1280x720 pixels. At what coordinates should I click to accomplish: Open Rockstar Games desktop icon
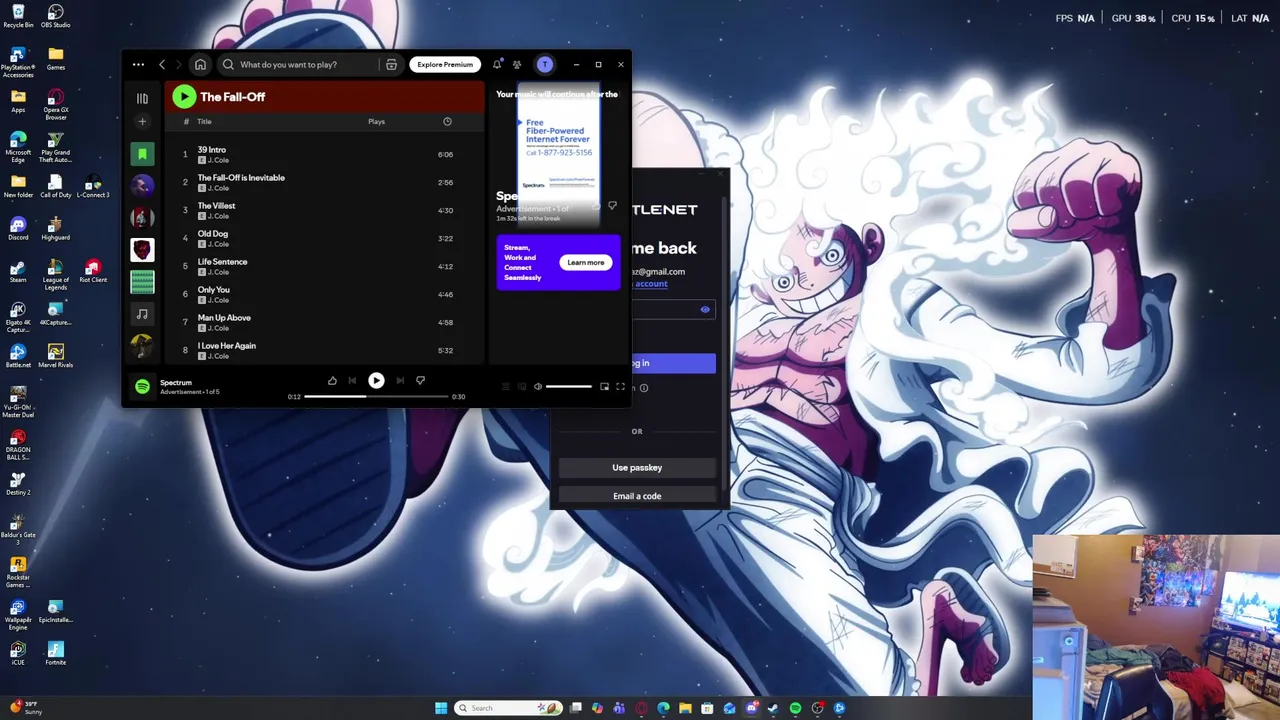point(18,572)
